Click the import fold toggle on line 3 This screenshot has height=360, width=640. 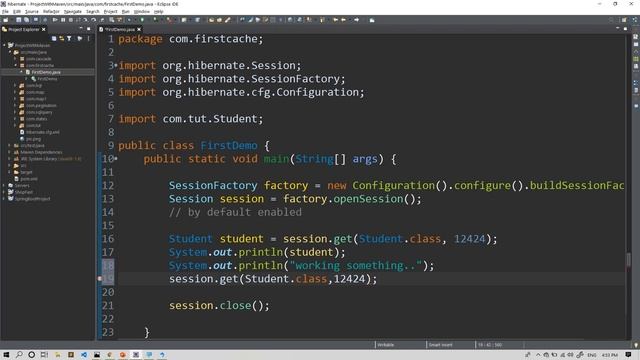tap(116, 65)
